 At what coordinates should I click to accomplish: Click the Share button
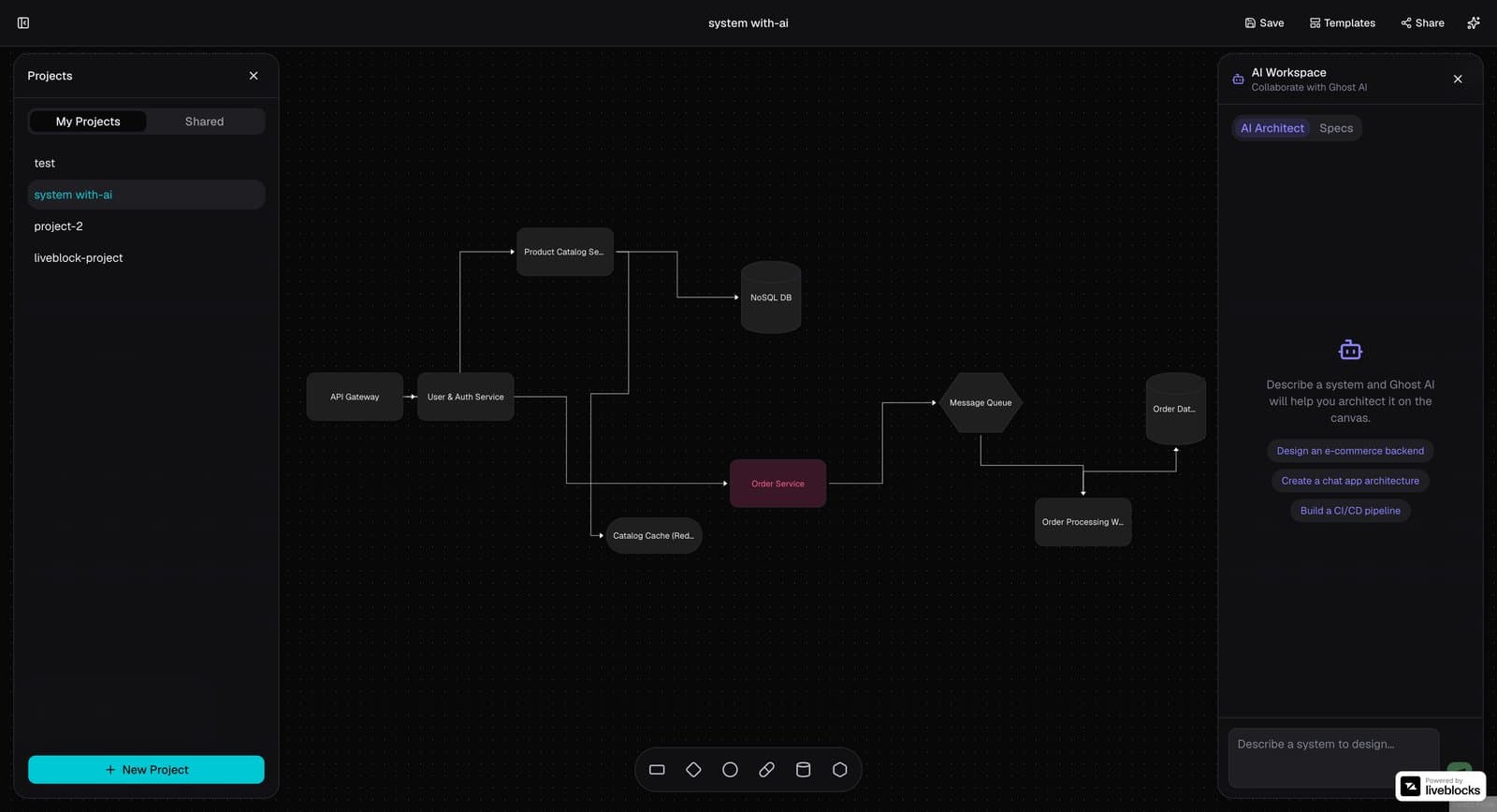(1422, 22)
